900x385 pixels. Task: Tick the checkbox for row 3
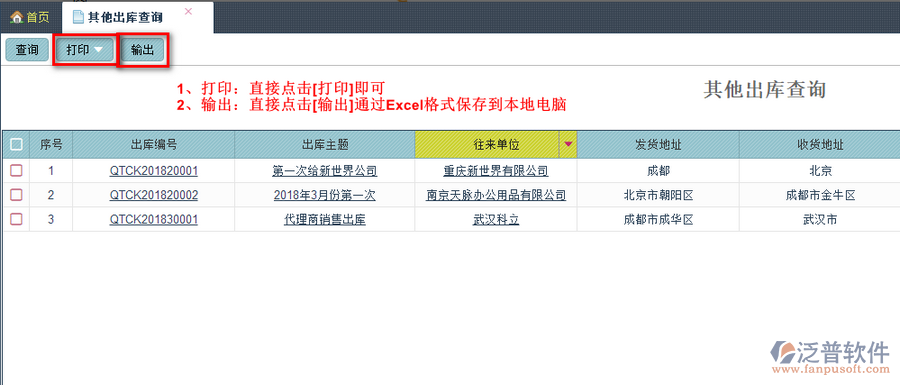(17, 219)
